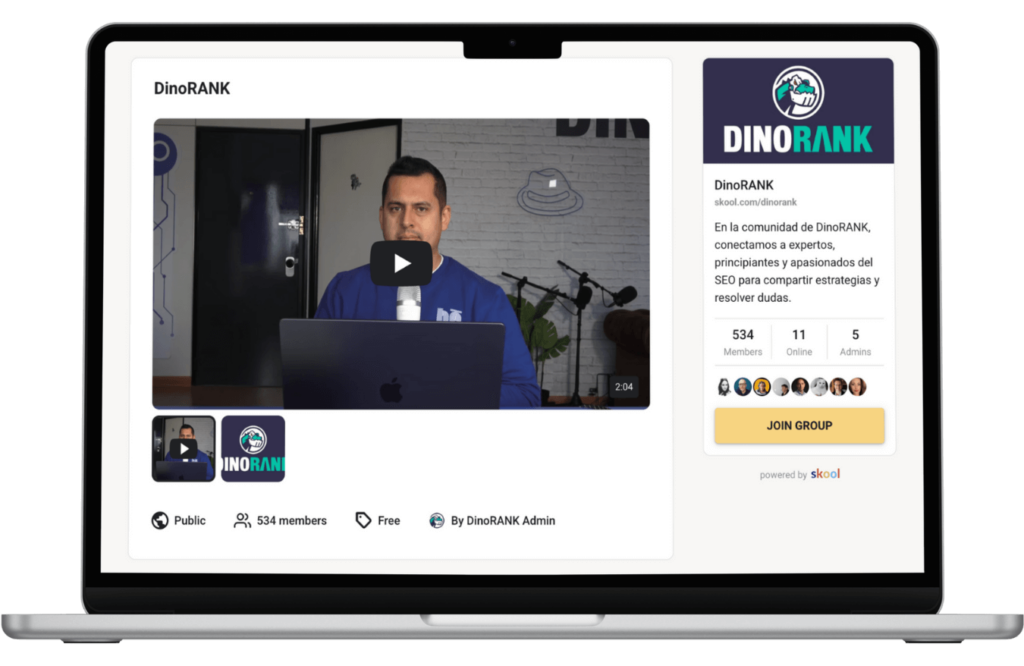Click the JOIN GROUP button
This screenshot has height=666, width=1024.
click(x=799, y=426)
